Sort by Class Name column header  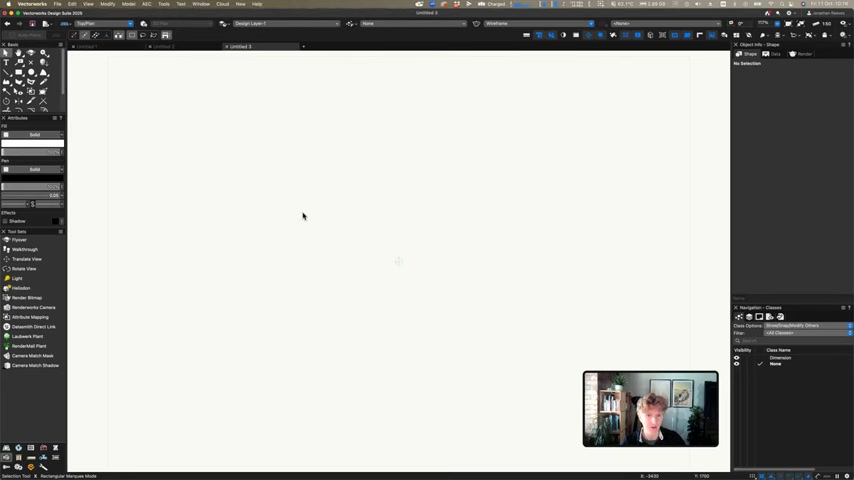[x=778, y=350]
